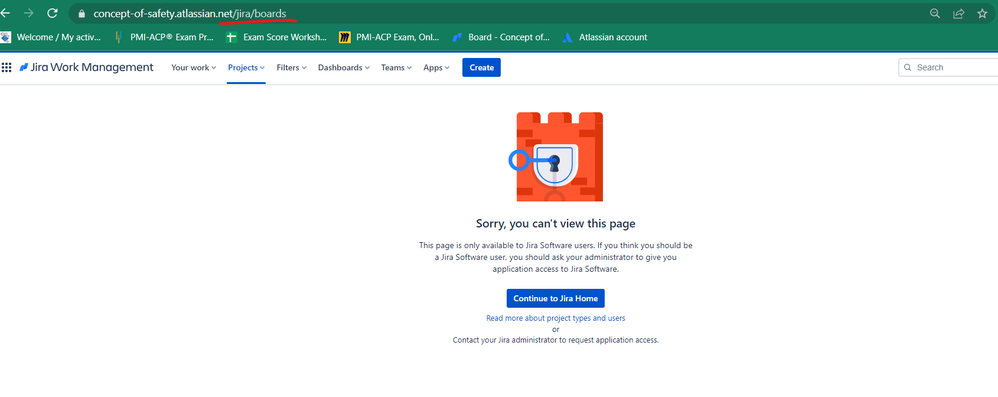This screenshot has width=998, height=397.
Task: Click the Jira Work Management logo
Action: (x=87, y=67)
